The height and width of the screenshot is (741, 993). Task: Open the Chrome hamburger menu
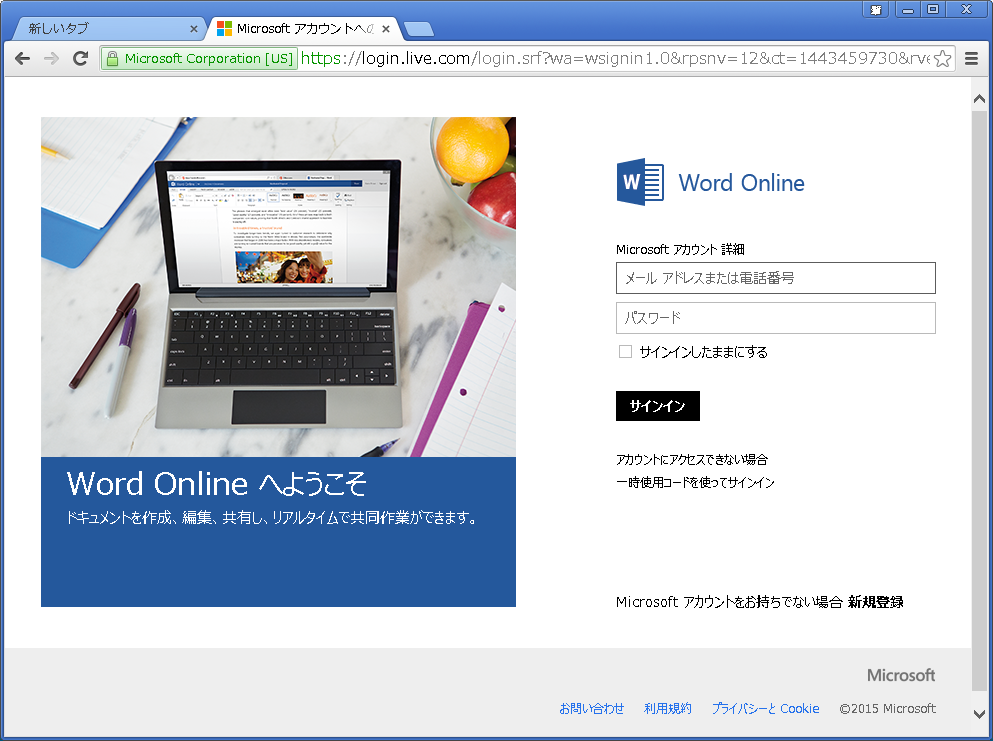[971, 59]
